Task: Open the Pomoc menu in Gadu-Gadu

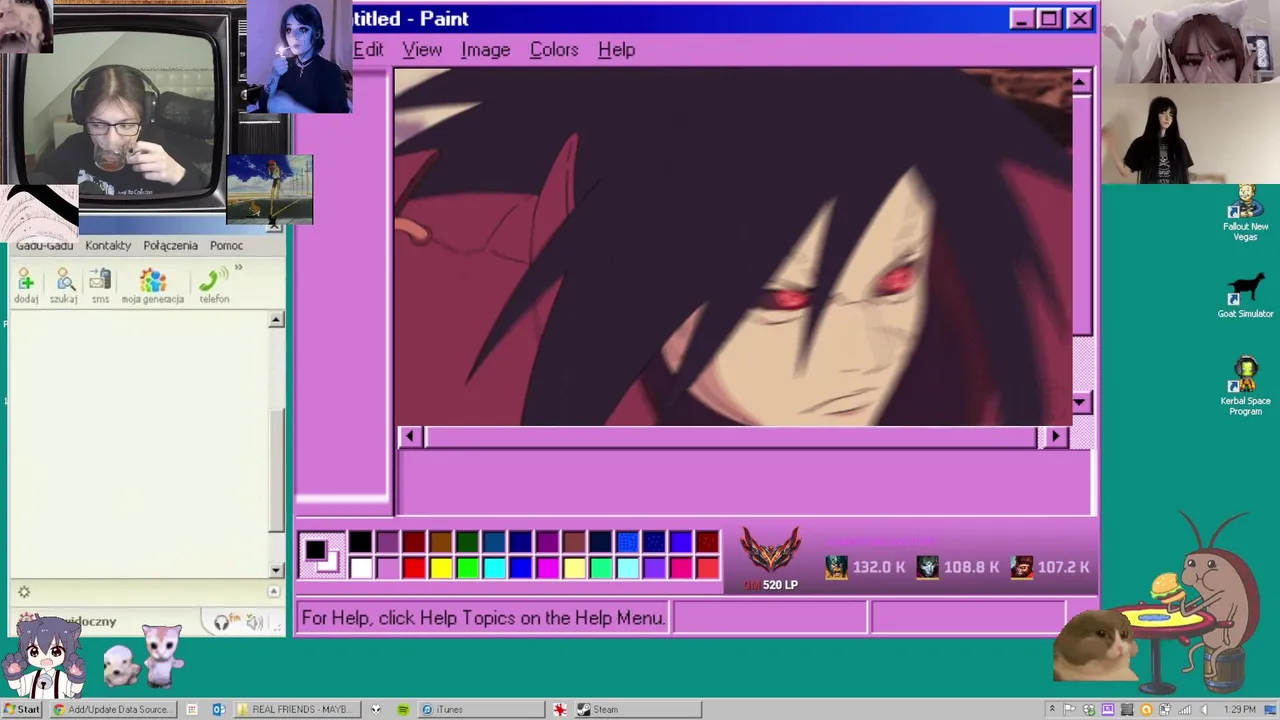Action: coord(226,245)
